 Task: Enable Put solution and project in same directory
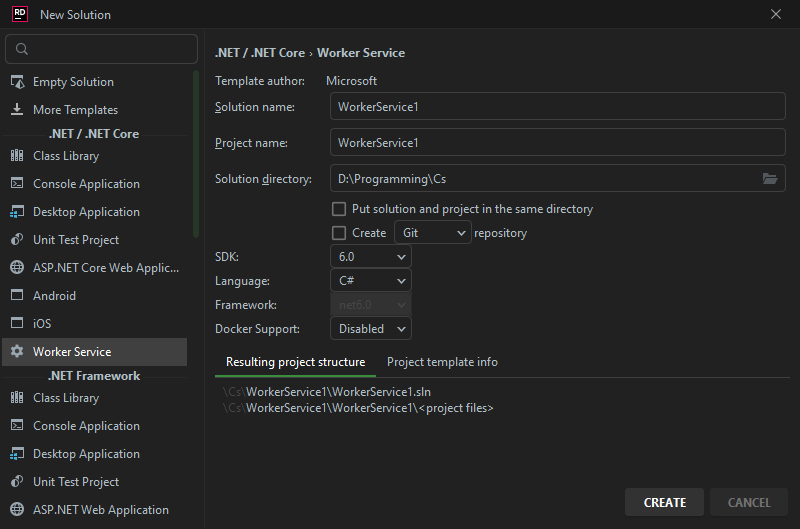click(x=339, y=209)
